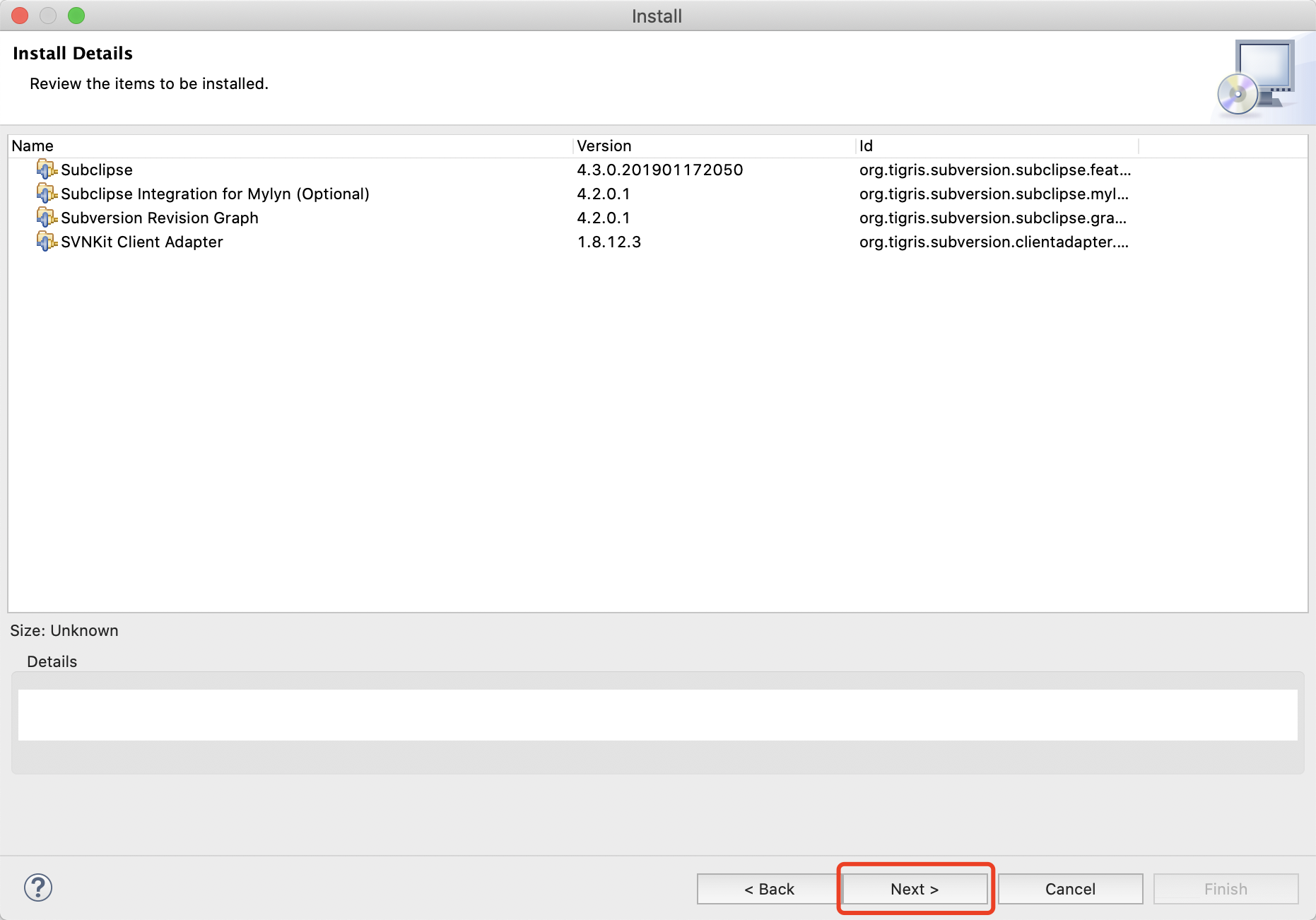The image size is (1316, 920).
Task: Click the Next > button
Action: point(915,889)
